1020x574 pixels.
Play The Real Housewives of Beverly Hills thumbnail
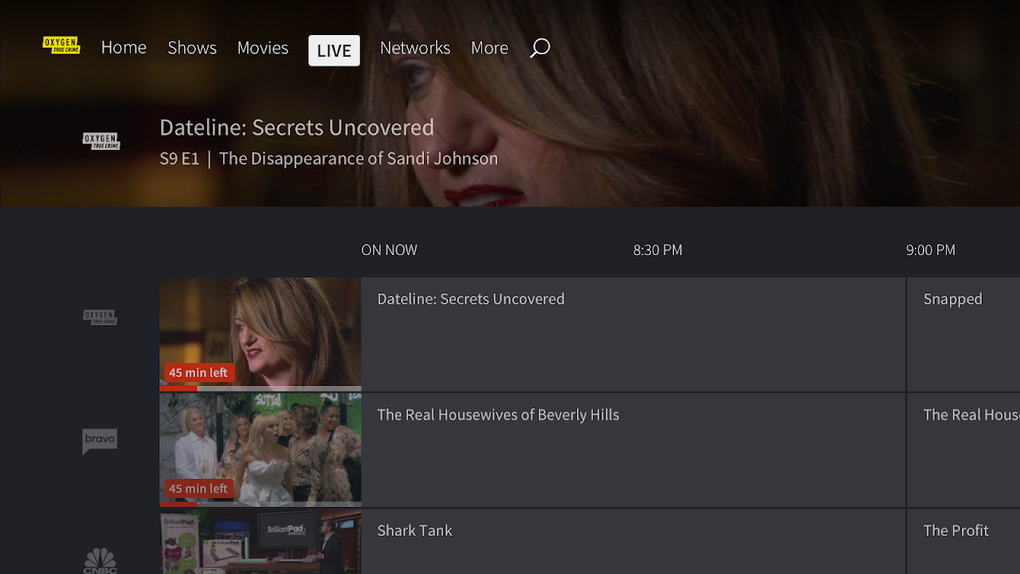pyautogui.click(x=260, y=448)
